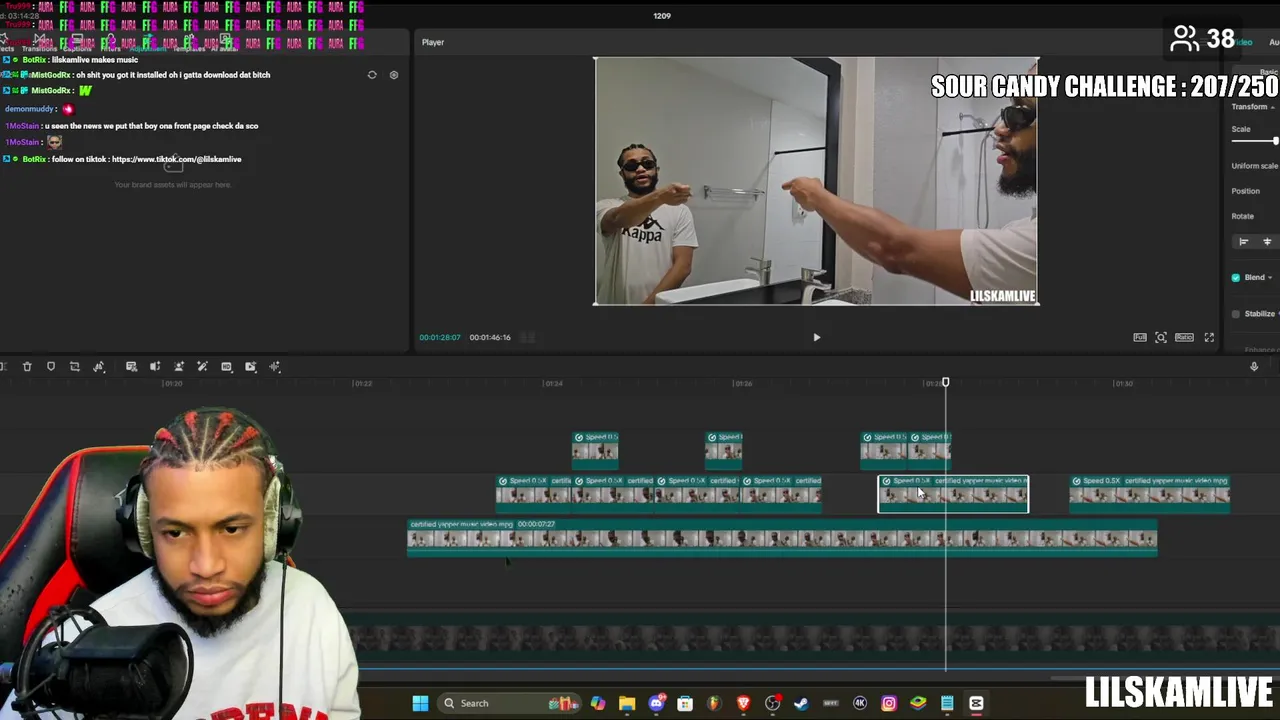
Task: Open Instagram from the taskbar
Action: point(889,704)
